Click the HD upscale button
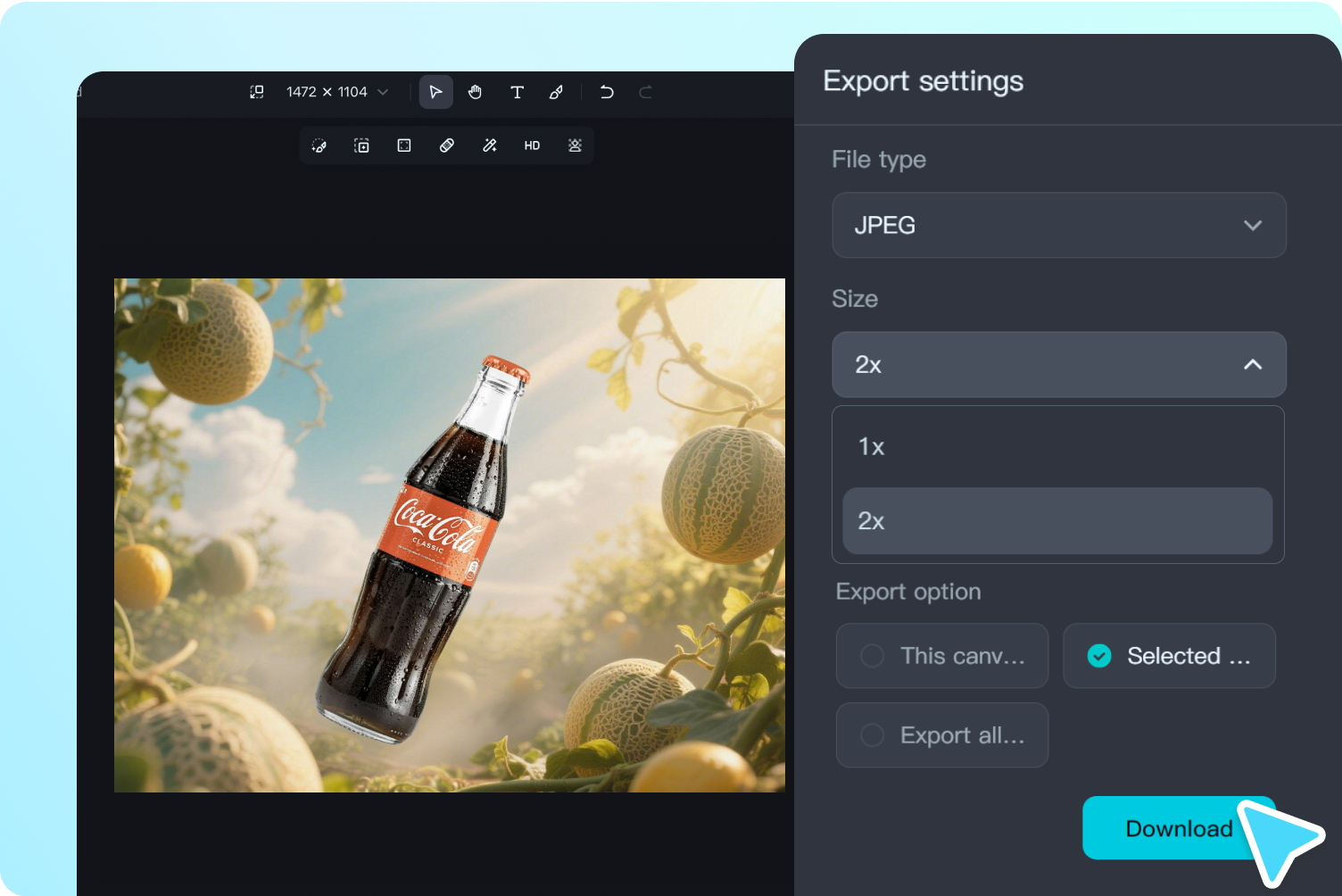This screenshot has width=1342, height=896. 532,145
